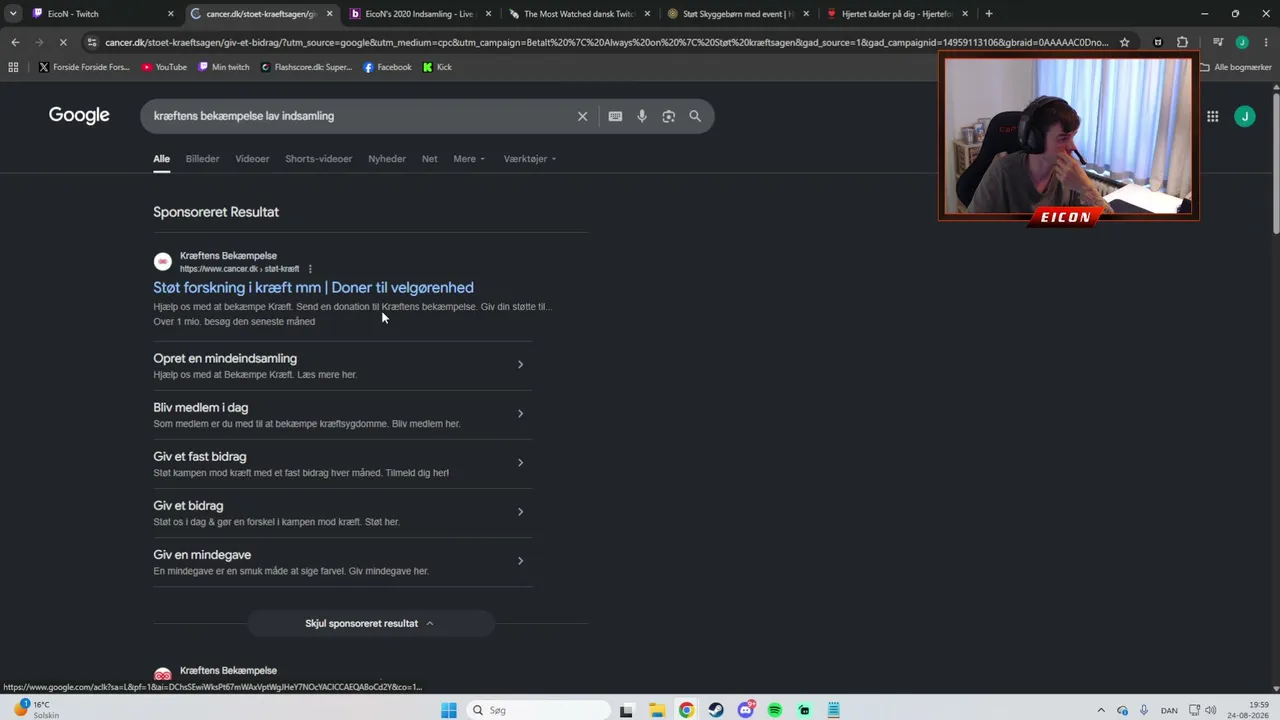This screenshot has width=1280, height=720.
Task: Start a voice search with the microphone
Action: click(x=642, y=116)
